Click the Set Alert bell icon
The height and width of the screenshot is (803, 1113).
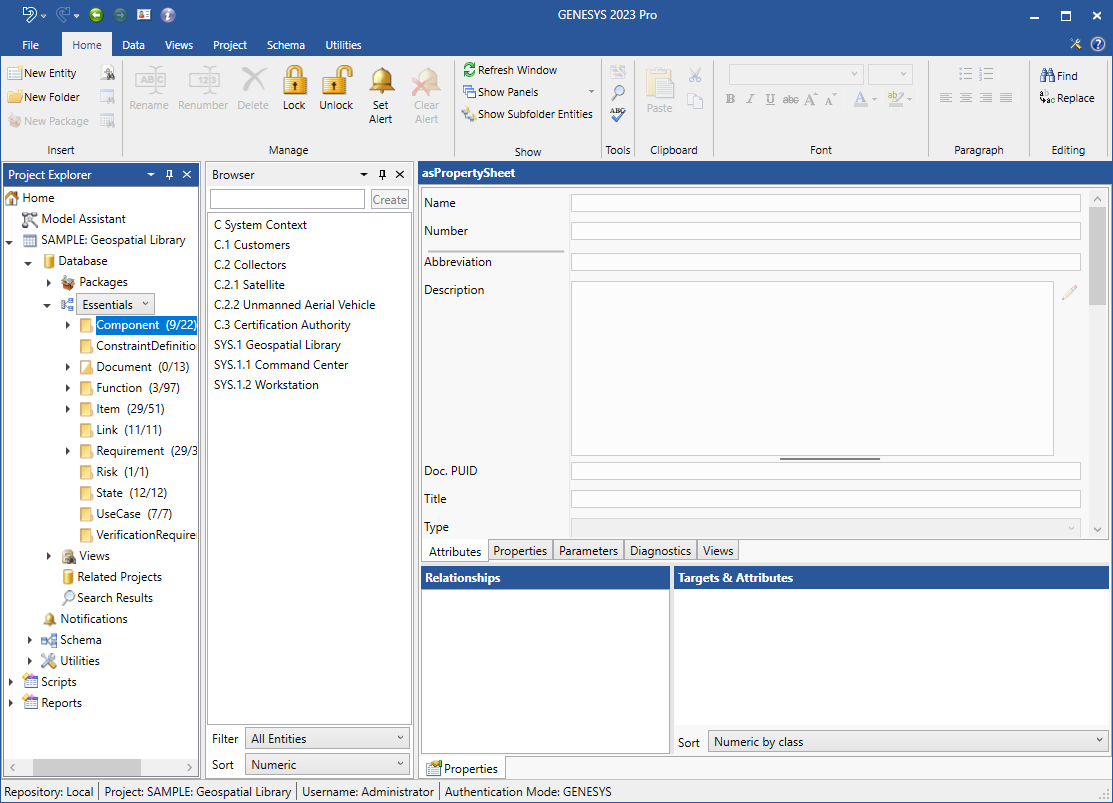coord(381,81)
